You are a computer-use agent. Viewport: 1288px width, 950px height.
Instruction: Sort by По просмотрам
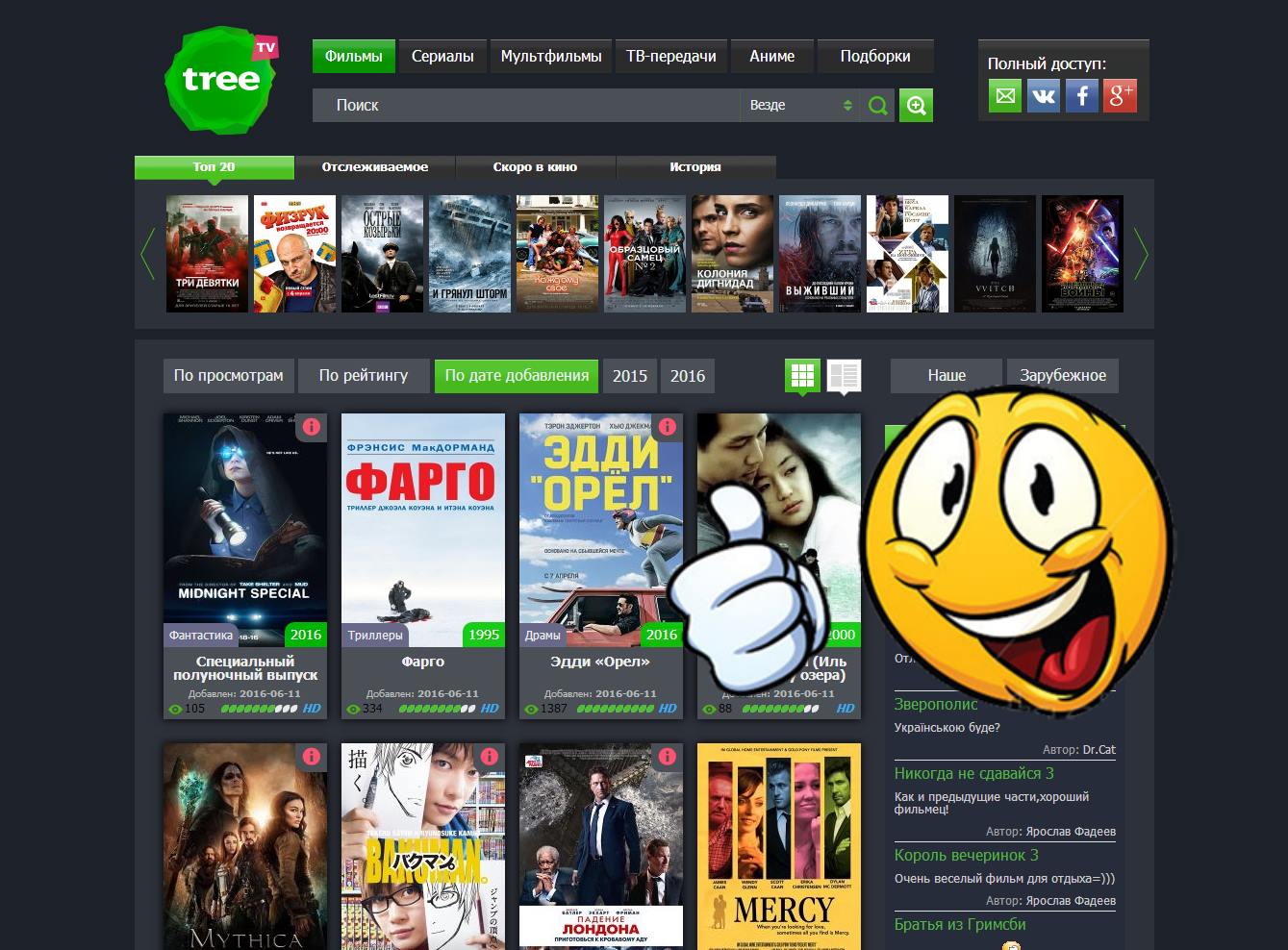229,376
